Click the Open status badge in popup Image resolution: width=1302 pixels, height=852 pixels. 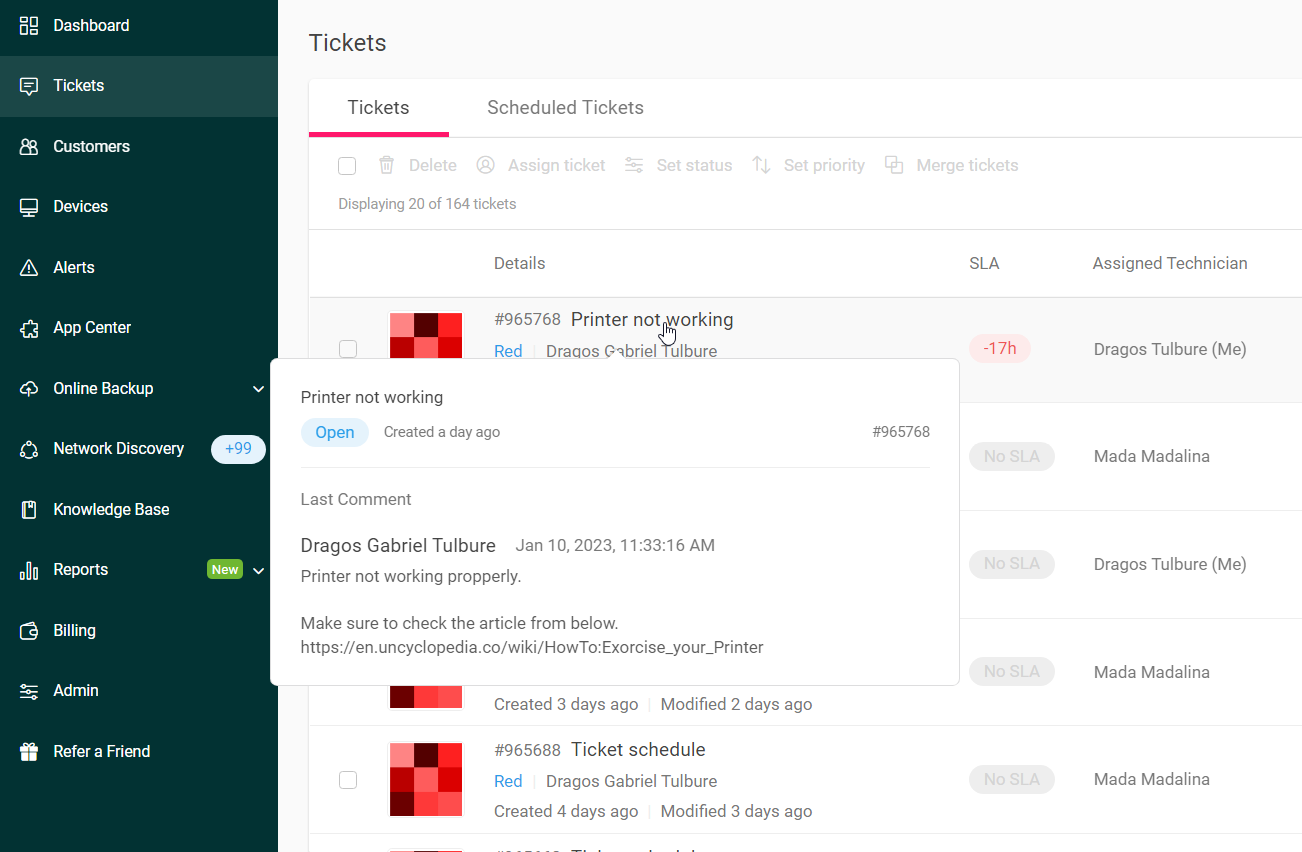[335, 433]
